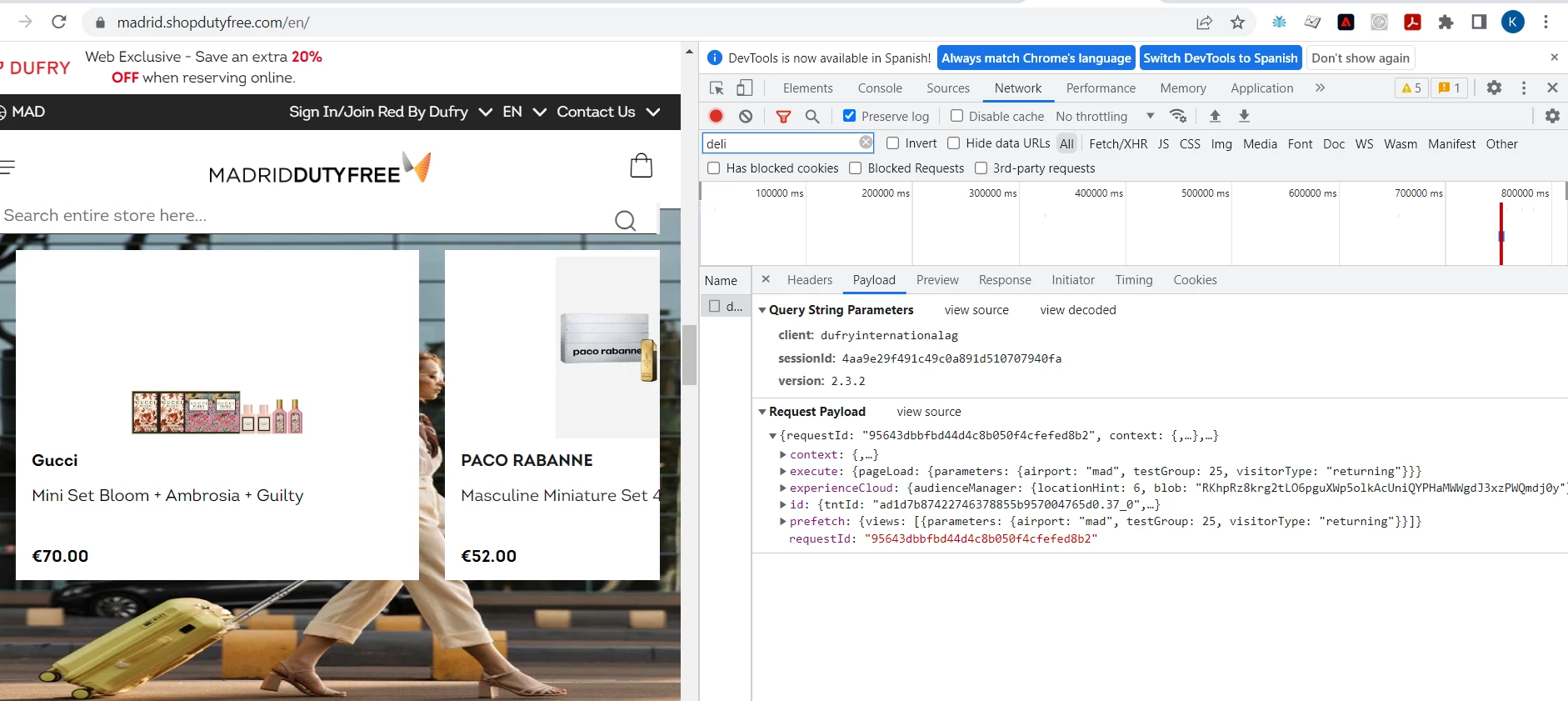Viewport: 1568px width, 701px height.
Task: Collapse Request Payload section
Action: 762,412
